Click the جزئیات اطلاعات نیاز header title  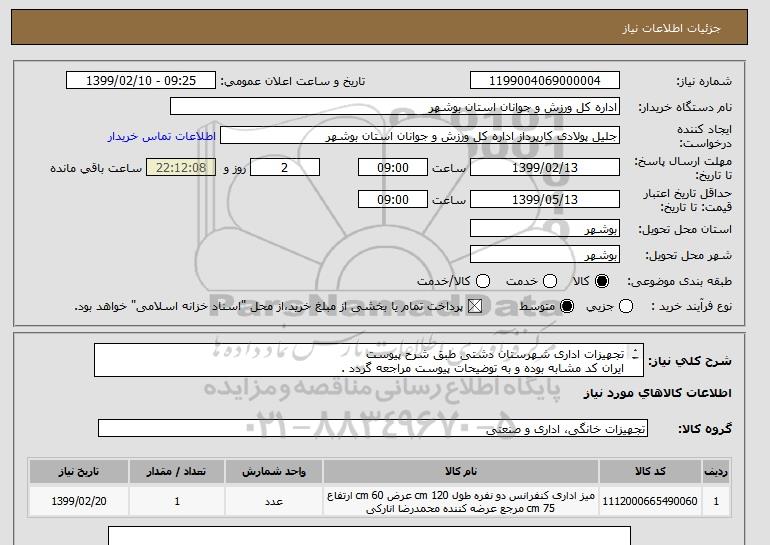pos(671,28)
